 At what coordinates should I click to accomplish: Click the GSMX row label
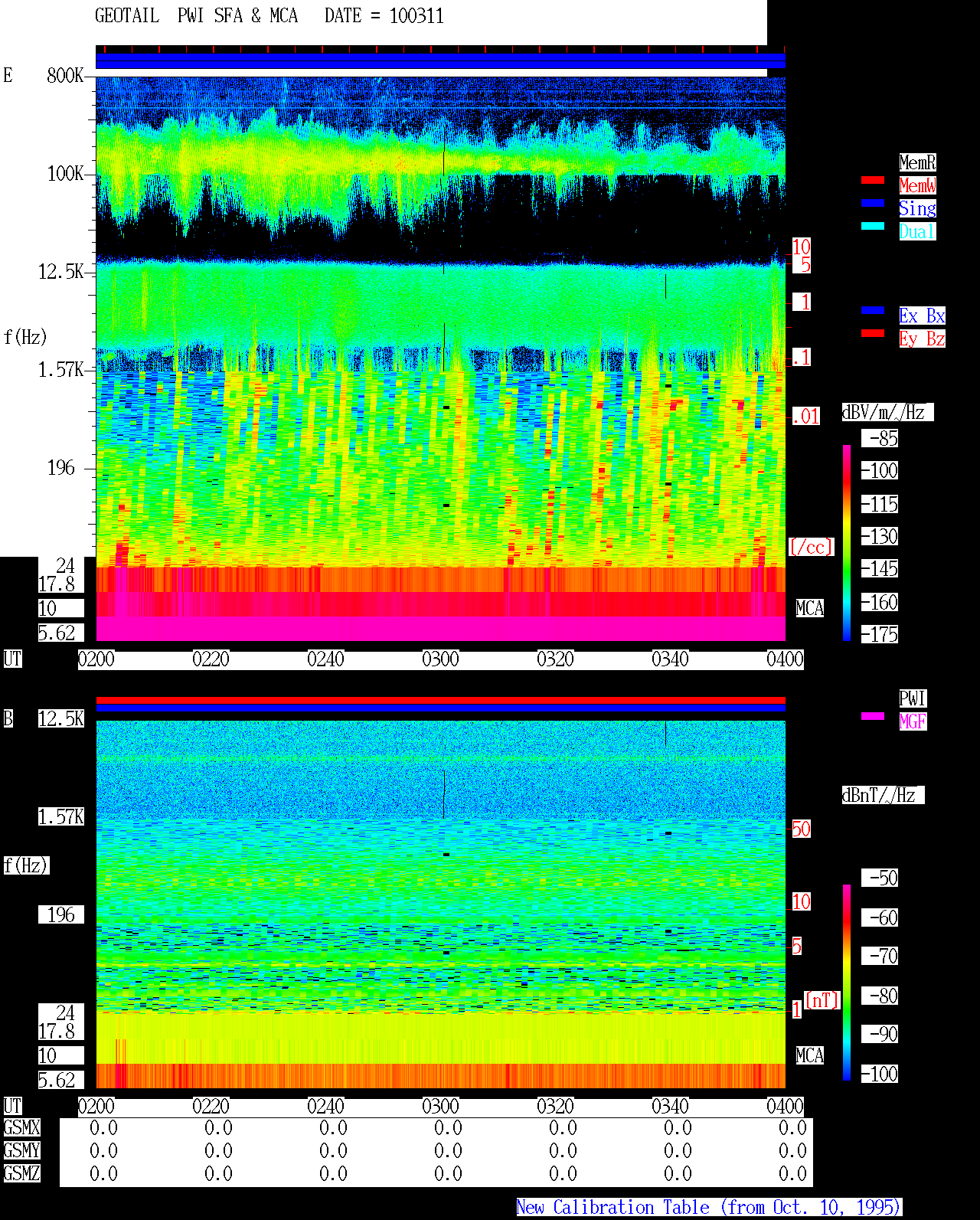(21, 1128)
